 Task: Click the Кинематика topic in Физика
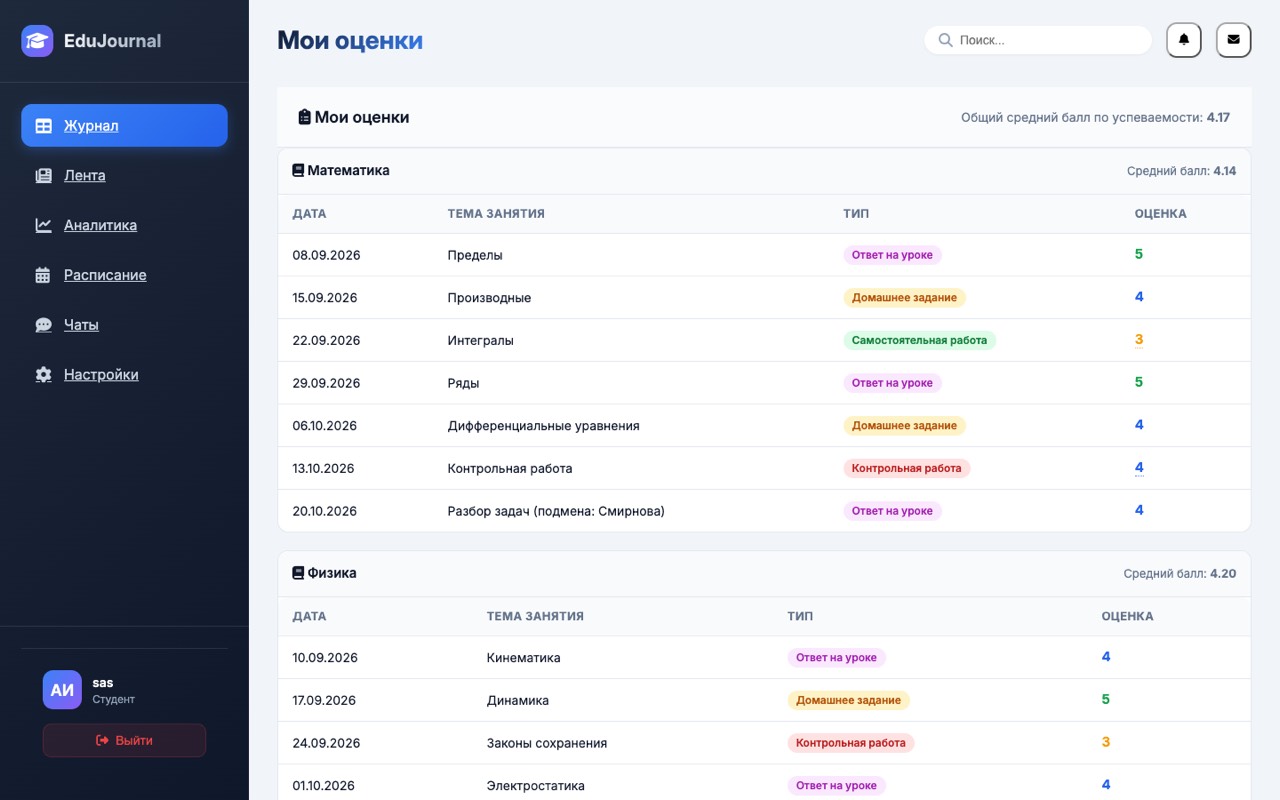click(x=523, y=658)
